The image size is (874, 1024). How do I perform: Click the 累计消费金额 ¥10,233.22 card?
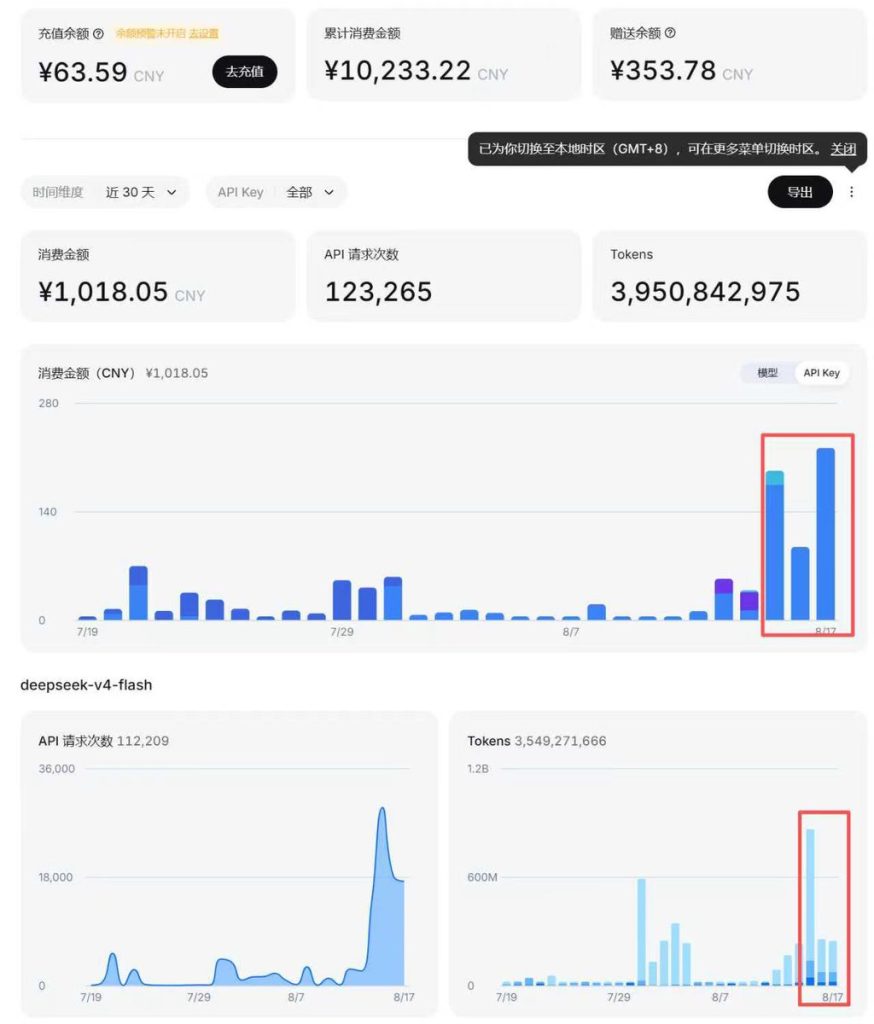[444, 55]
